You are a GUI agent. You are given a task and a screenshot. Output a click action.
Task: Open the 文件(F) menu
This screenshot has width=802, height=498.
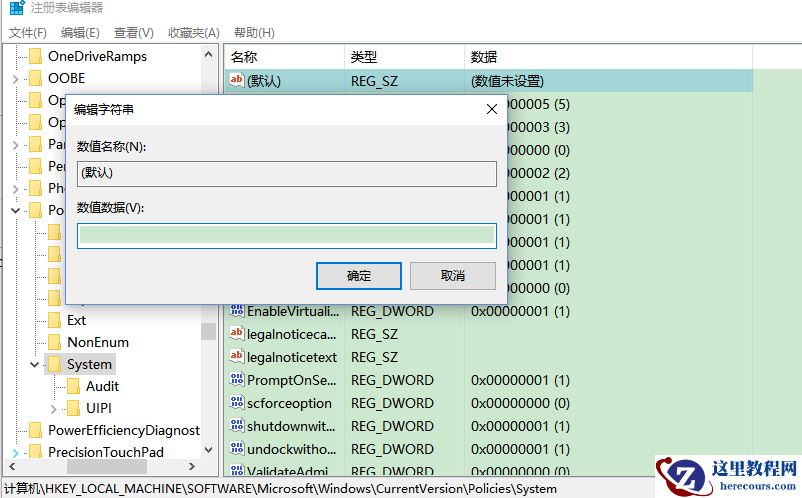pyautogui.click(x=28, y=33)
